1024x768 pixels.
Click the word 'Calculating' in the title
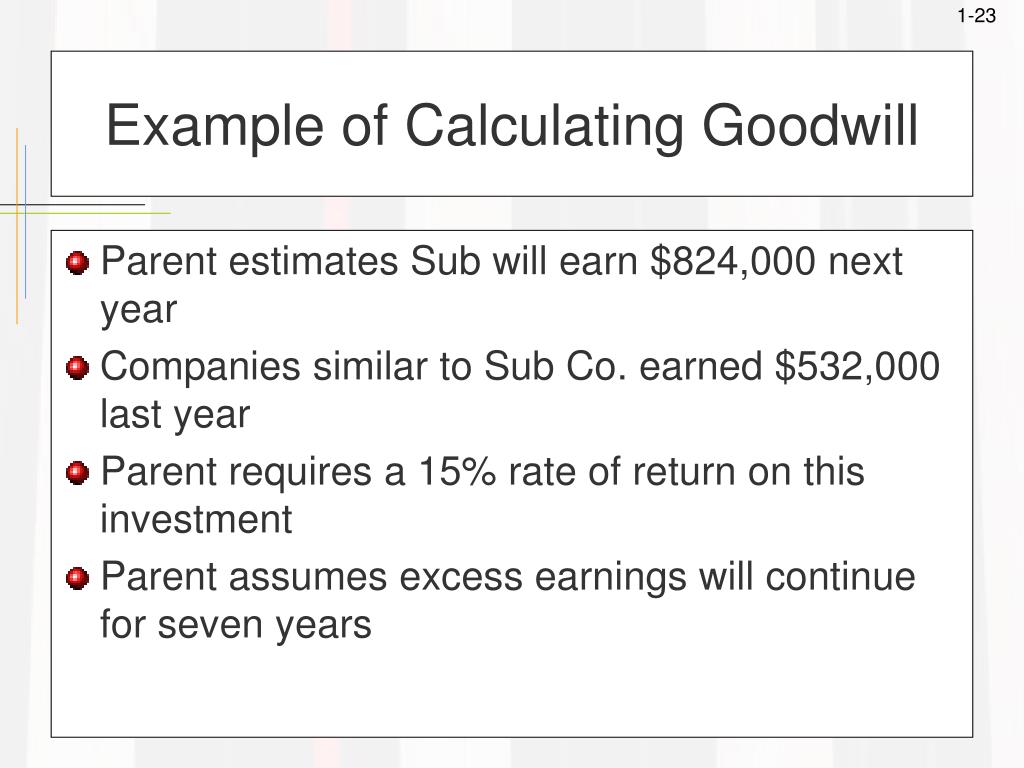coord(544,126)
